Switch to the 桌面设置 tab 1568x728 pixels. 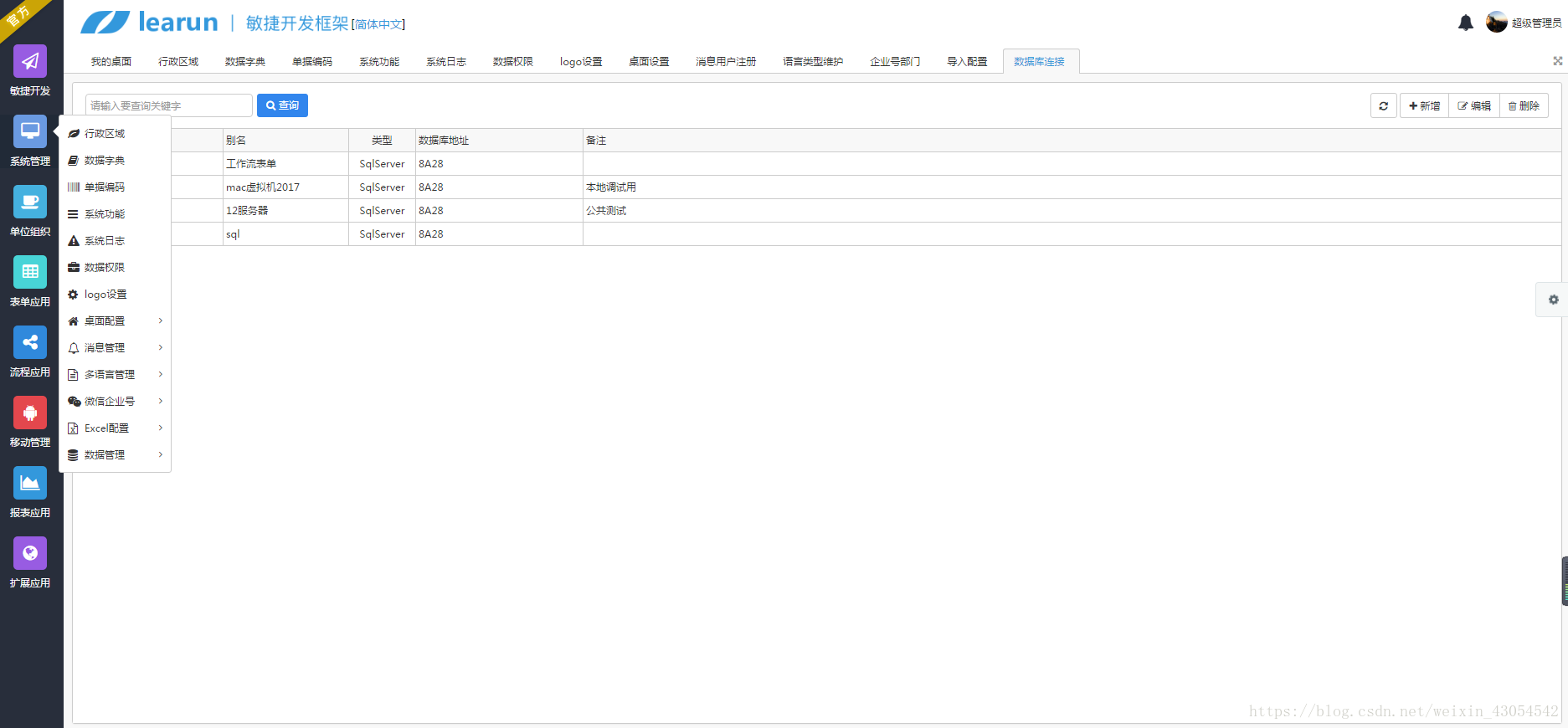coord(649,61)
